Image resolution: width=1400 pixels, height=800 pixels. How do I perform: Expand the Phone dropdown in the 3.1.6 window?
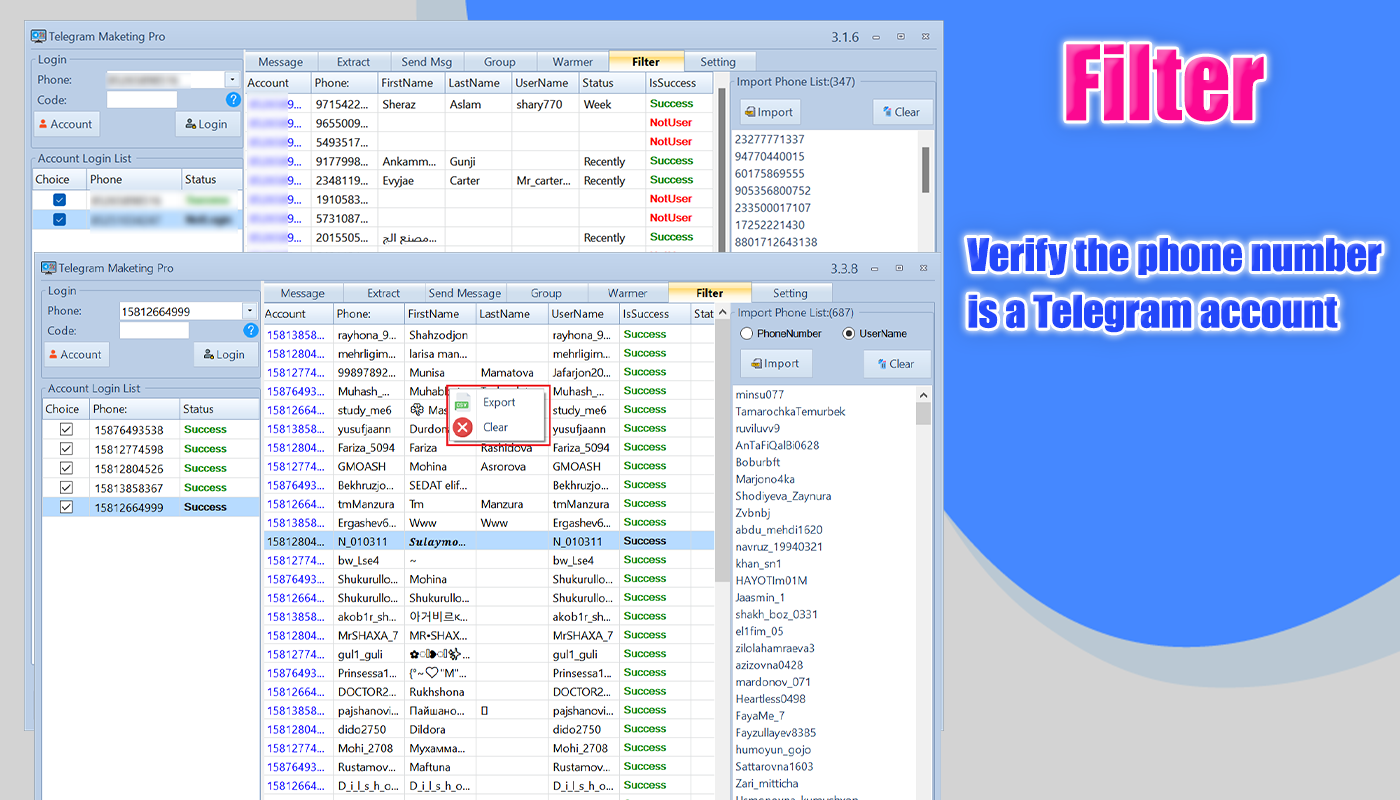232,79
